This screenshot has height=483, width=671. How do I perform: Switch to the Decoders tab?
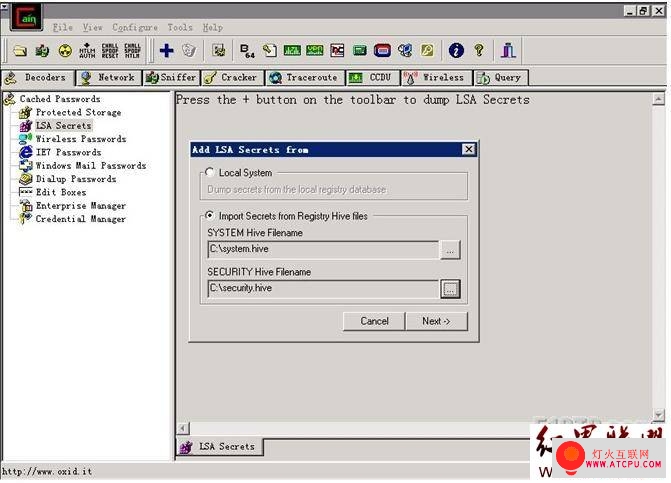(x=38, y=77)
